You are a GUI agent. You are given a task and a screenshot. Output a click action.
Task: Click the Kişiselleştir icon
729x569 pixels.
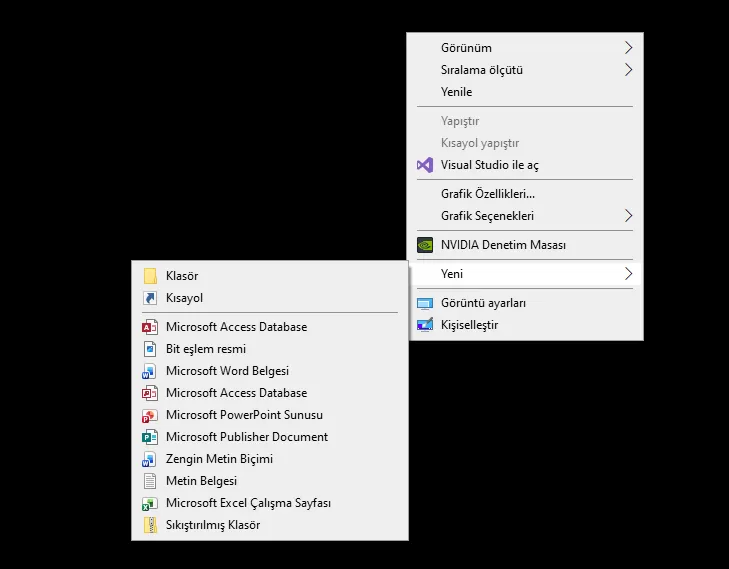[x=425, y=325]
